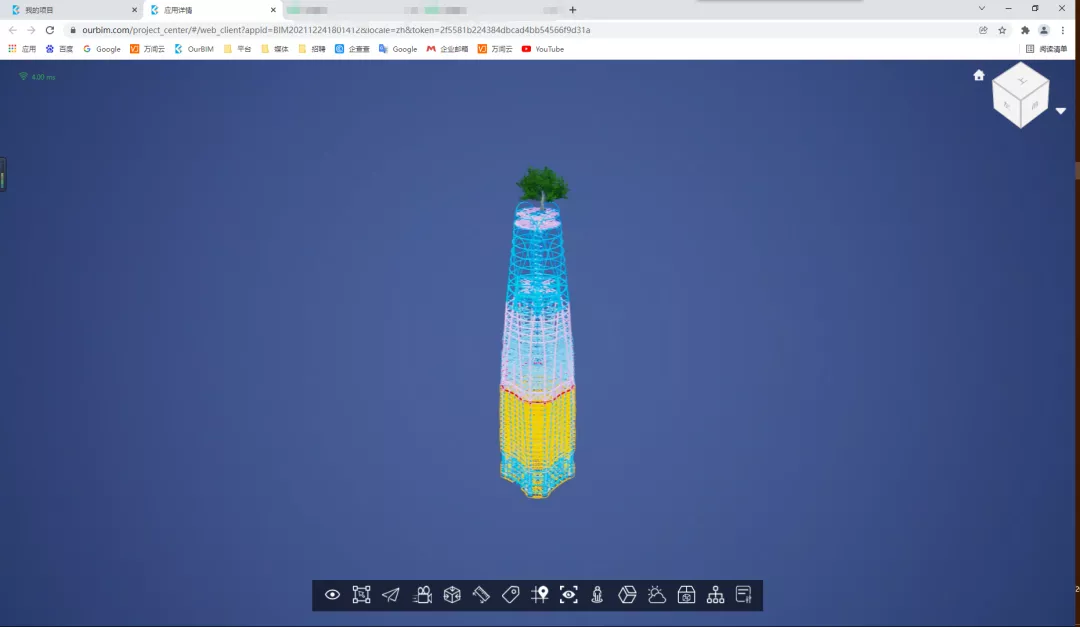Open the browser extensions puzzle icon
Viewport: 1080px width, 627px height.
coord(1025,30)
